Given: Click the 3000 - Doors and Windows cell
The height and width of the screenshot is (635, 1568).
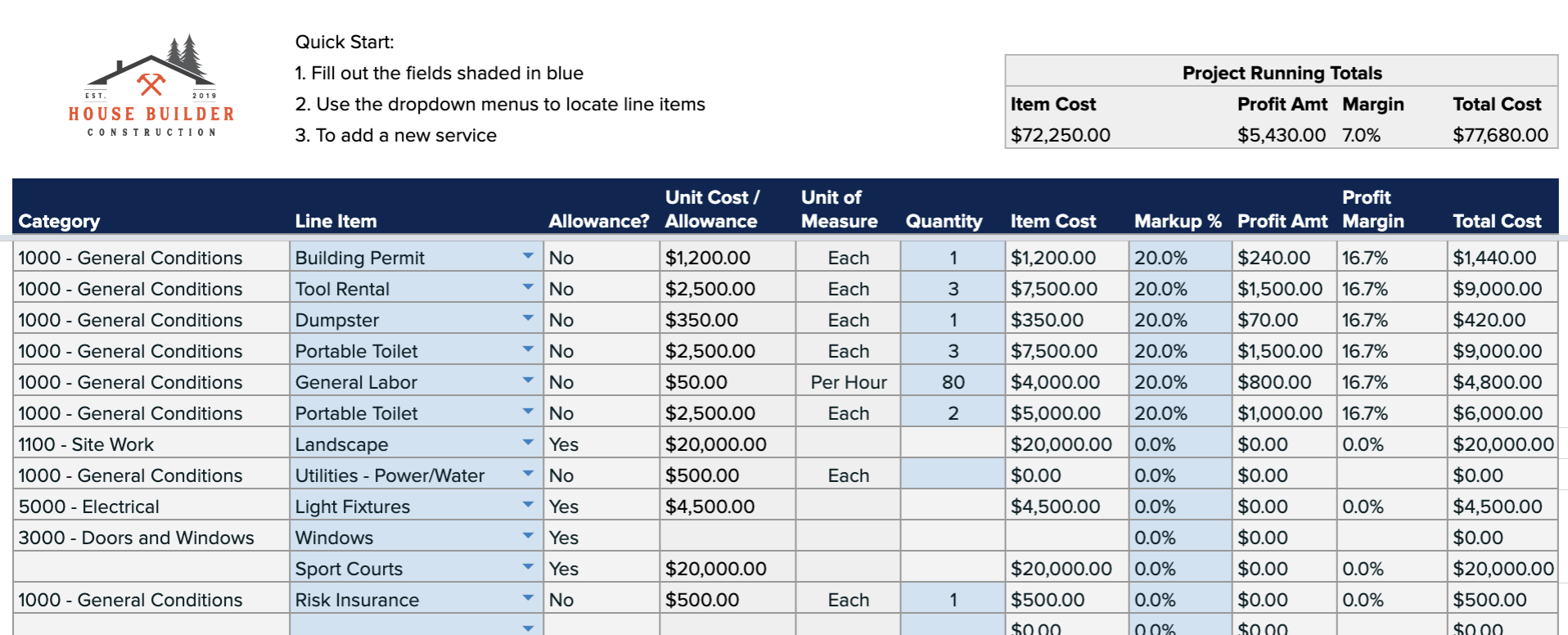Looking at the screenshot, I should tap(151, 537).
